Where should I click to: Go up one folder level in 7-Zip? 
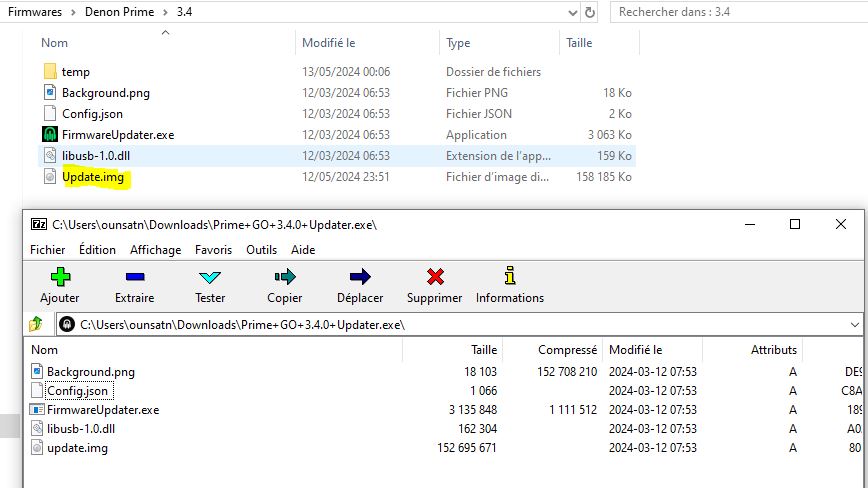36,324
